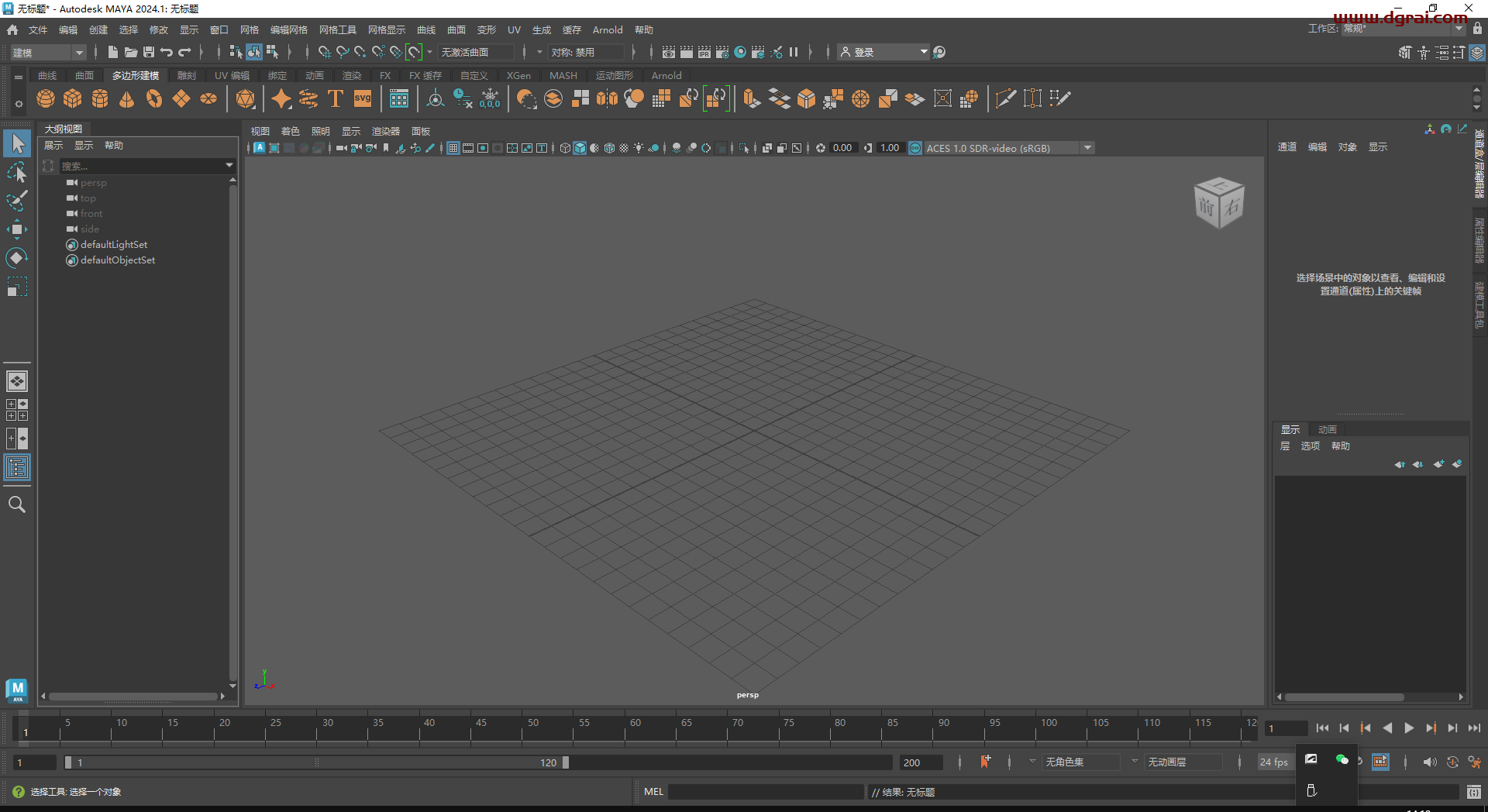Open the Outliner search field's filter icon
This screenshot has height=812, width=1488.
pos(48,166)
